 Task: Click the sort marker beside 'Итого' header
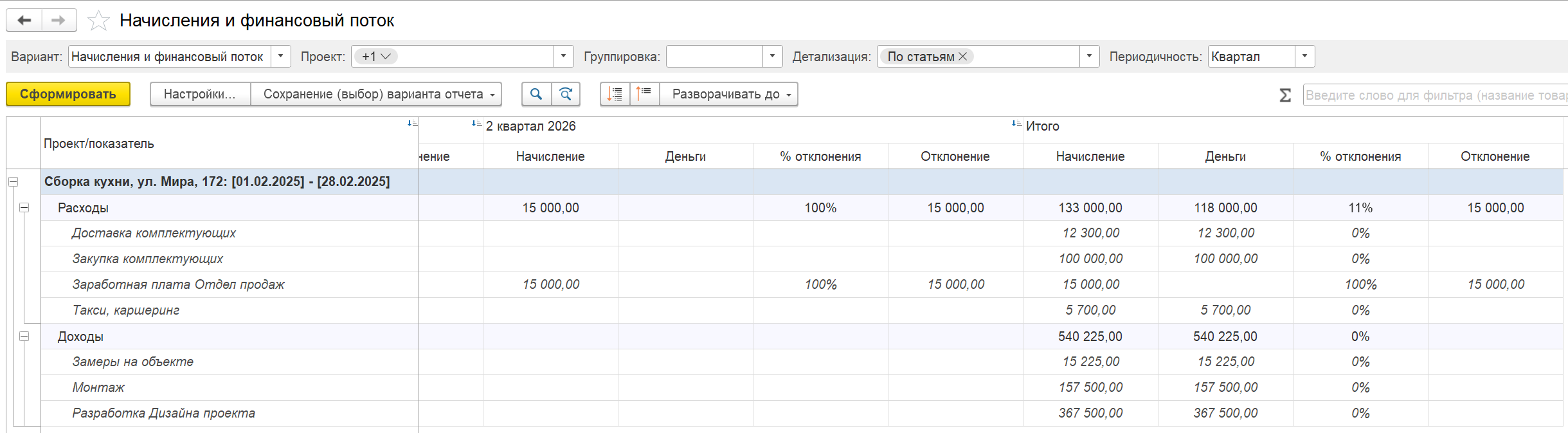(1016, 123)
